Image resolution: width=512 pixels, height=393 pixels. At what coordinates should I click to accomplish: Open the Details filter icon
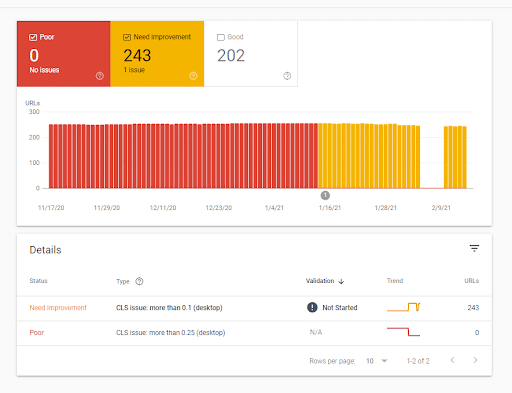point(474,248)
